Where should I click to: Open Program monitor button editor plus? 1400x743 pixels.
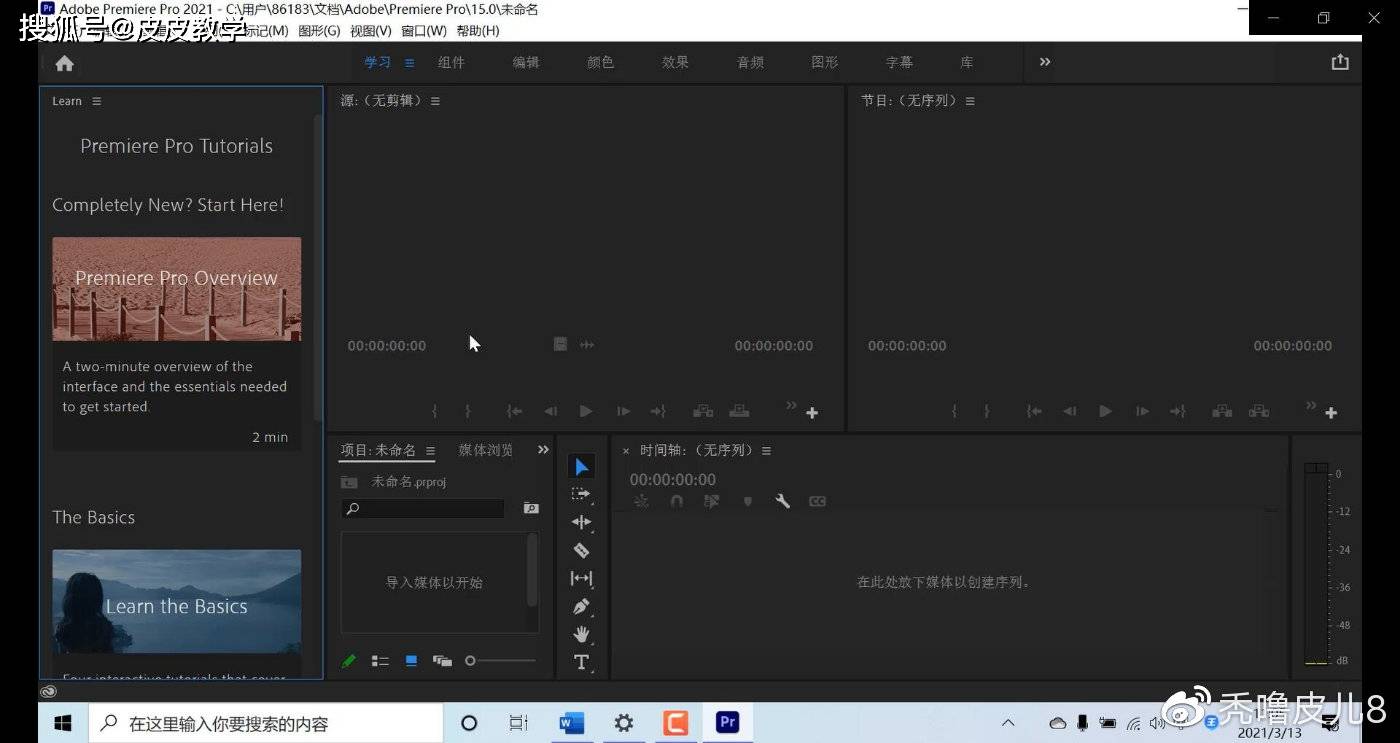1331,413
